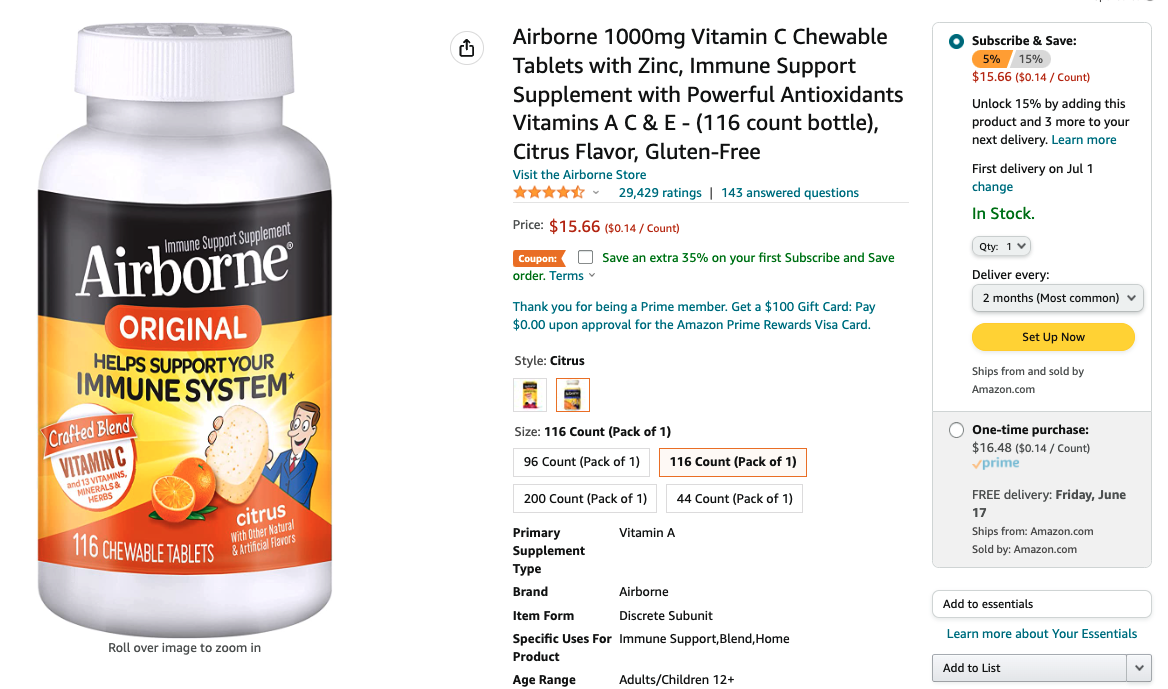The width and height of the screenshot is (1168, 689).
Task: Select the Citrus style thumbnail swatch
Action: coord(572,395)
